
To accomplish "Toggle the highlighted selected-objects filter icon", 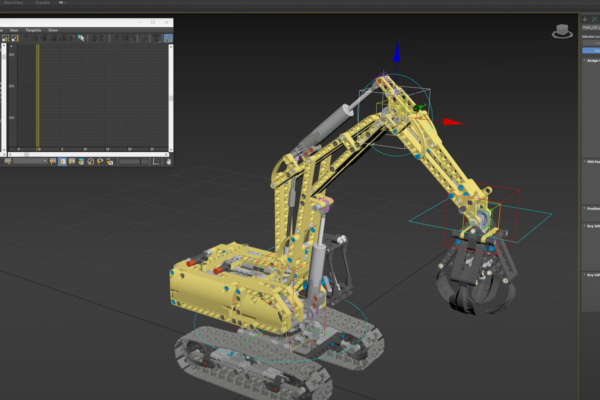I will 62,162.
